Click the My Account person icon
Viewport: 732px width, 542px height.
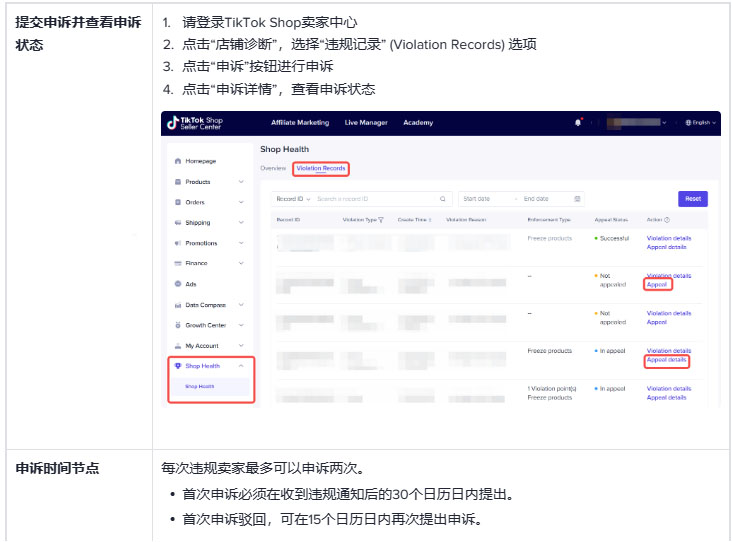point(178,346)
